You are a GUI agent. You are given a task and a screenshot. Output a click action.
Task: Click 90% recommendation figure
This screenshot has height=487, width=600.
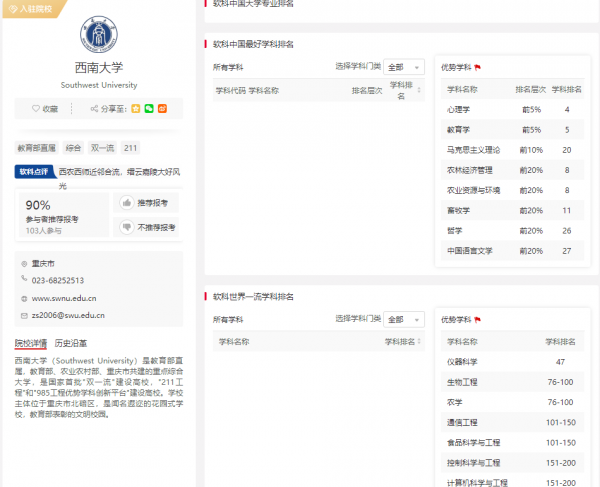tap(38, 205)
